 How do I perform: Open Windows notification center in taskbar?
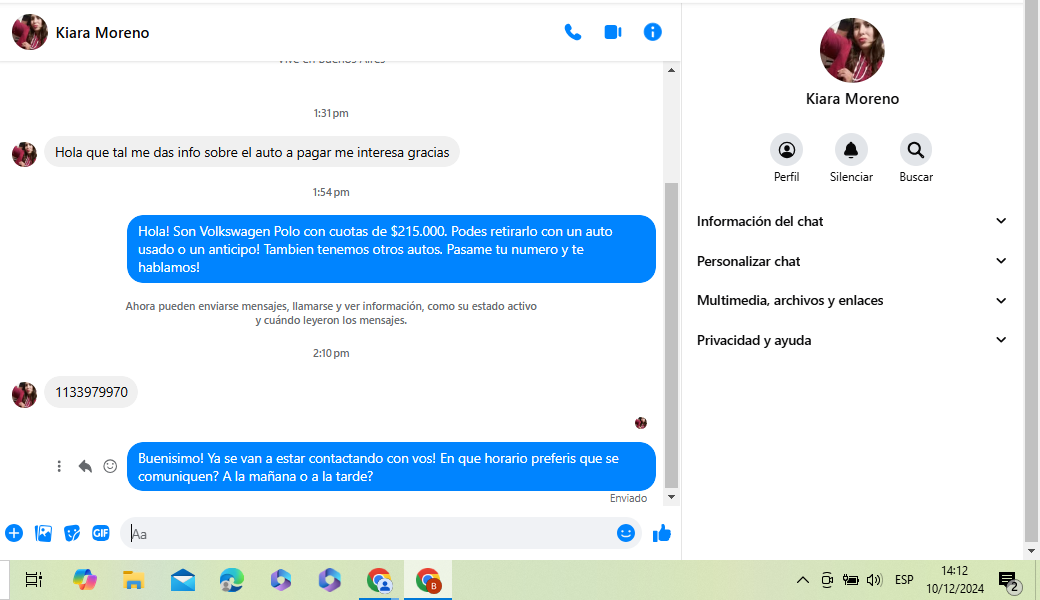point(1008,580)
